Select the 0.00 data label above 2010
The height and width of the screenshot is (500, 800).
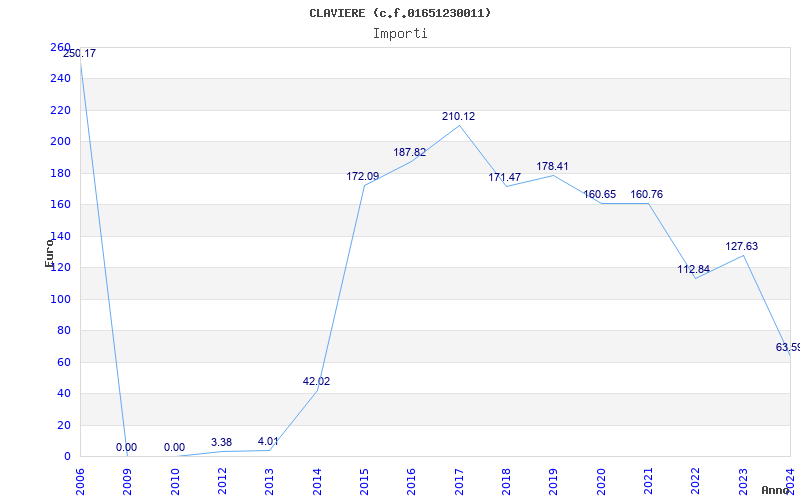174,447
